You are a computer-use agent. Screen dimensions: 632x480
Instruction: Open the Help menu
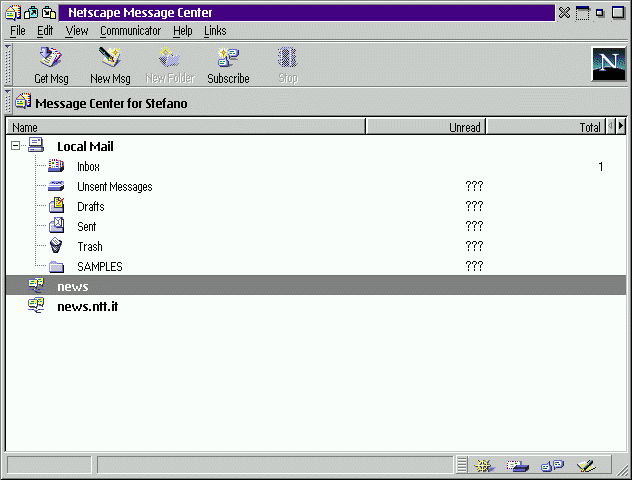point(183,31)
